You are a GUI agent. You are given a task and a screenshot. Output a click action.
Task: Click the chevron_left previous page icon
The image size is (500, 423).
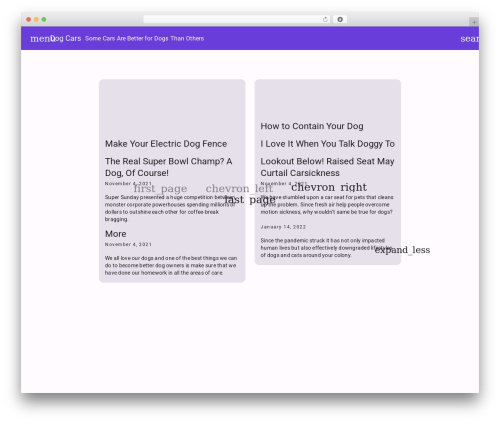point(239,189)
